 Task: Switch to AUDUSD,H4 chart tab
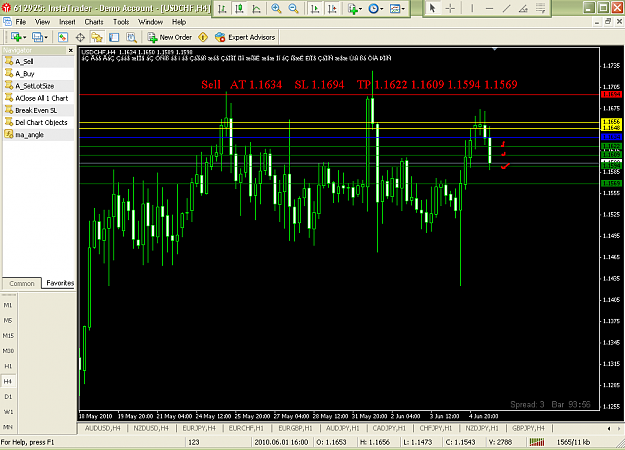click(x=102, y=428)
